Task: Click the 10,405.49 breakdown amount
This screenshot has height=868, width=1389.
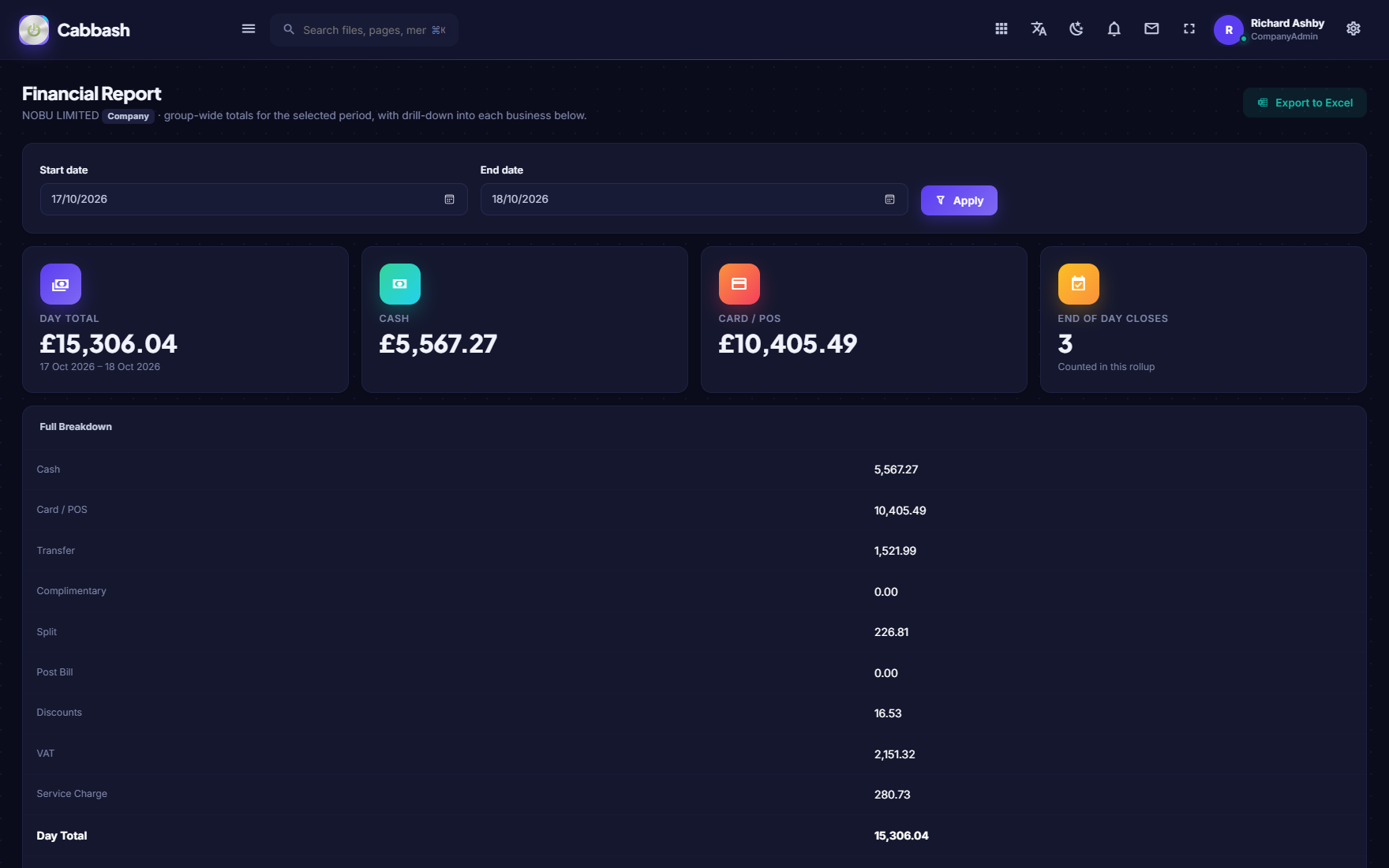Action: pos(900,511)
